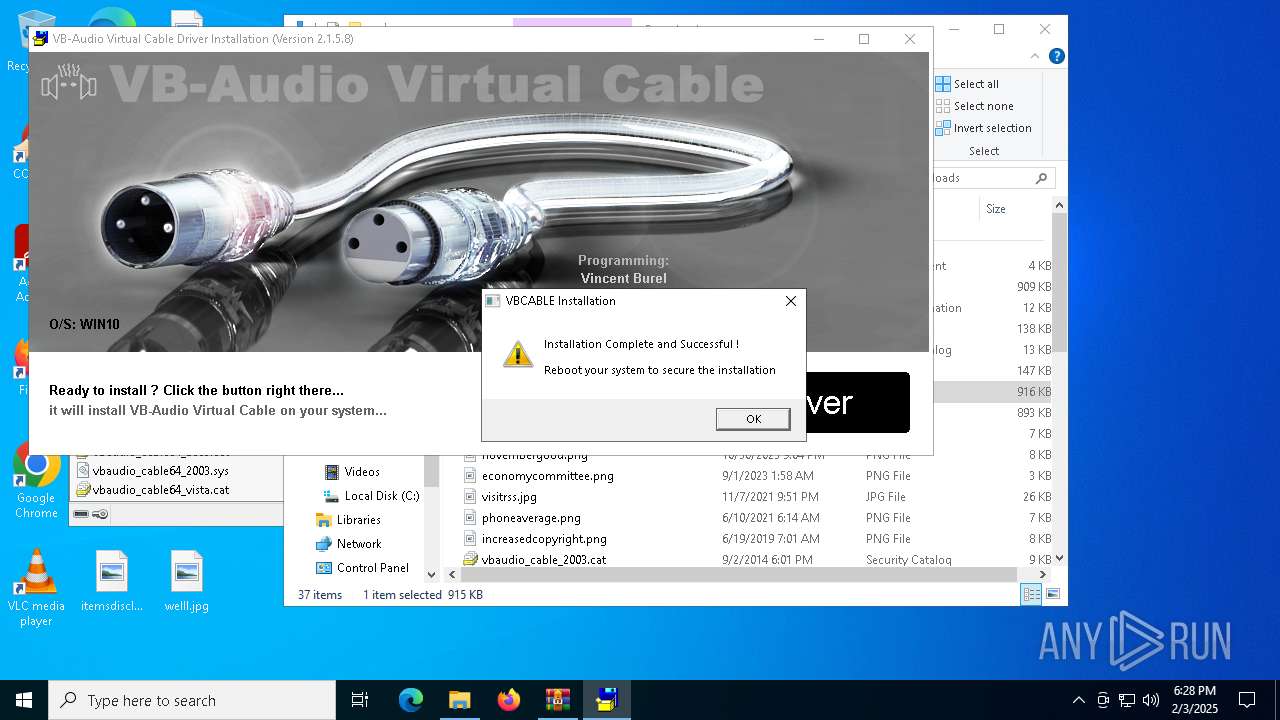Minimize the VB-Audio Virtual Cable installer window
Viewport: 1280px width, 720px height.
point(819,39)
